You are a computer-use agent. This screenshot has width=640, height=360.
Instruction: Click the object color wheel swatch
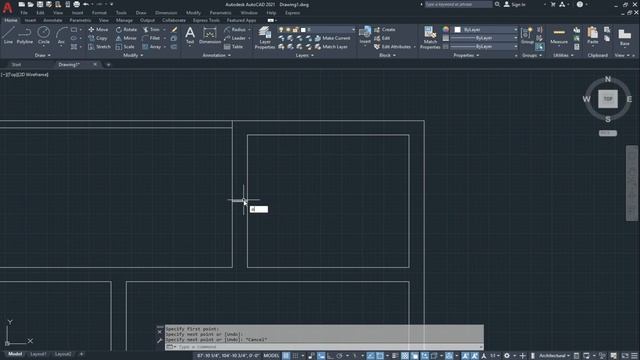click(x=445, y=29)
